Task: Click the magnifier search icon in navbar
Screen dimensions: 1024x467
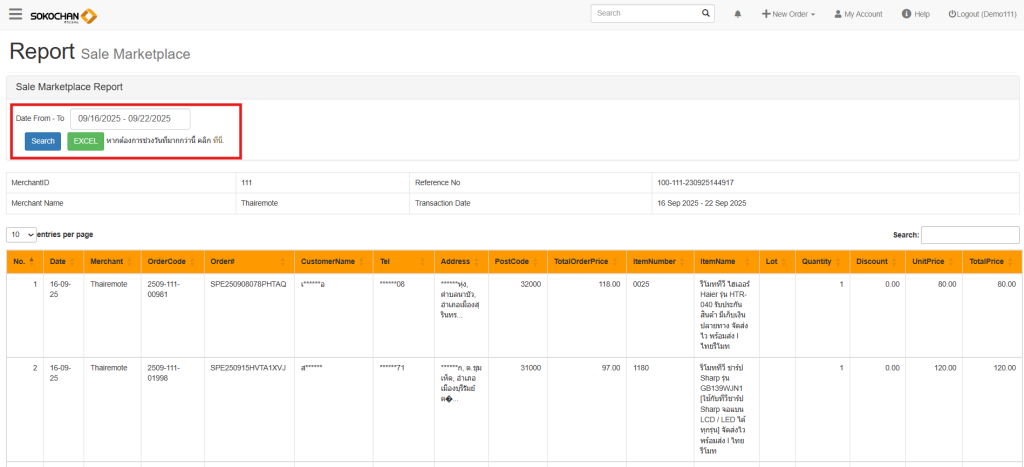Action: [706, 14]
